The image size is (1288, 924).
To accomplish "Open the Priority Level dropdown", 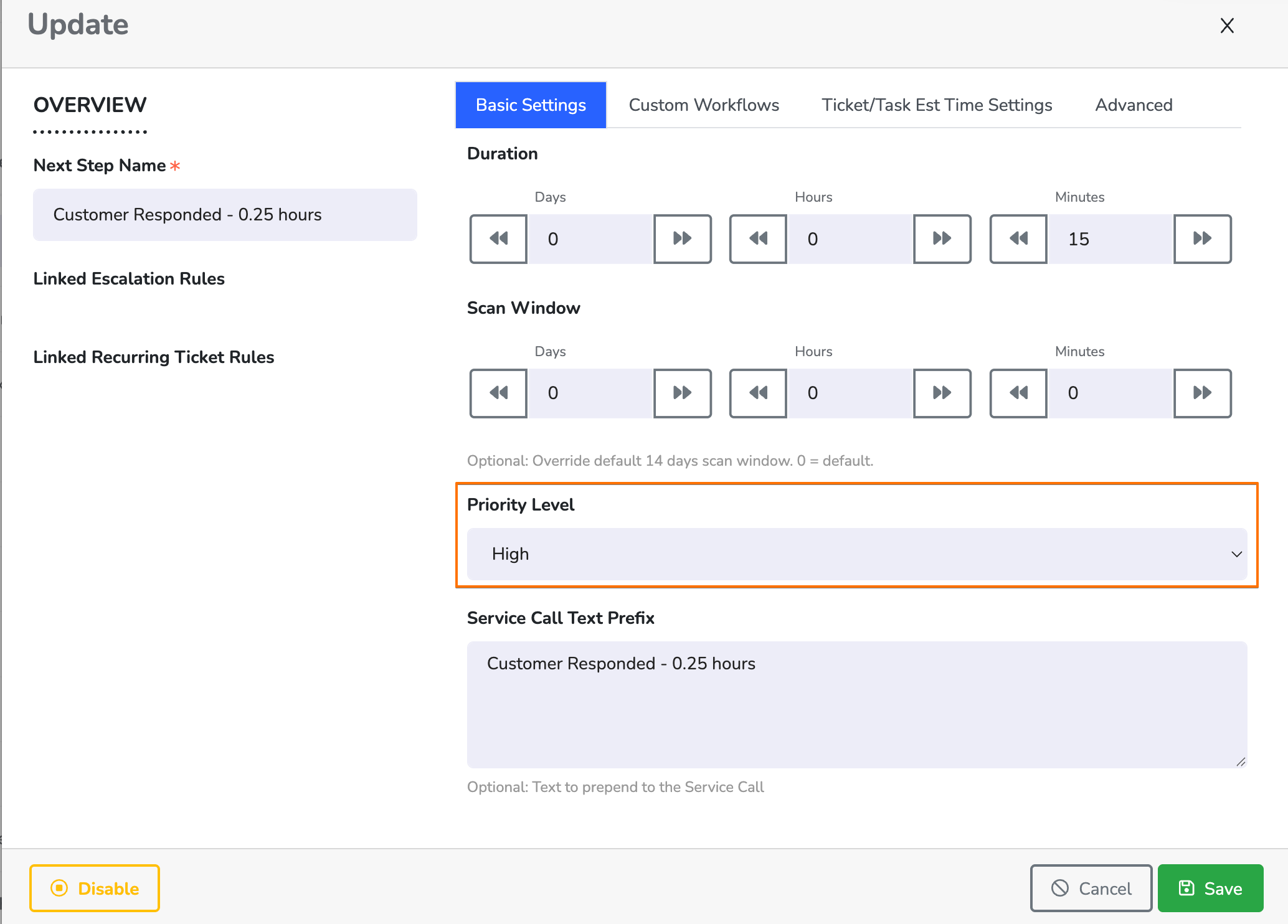I will [856, 554].
